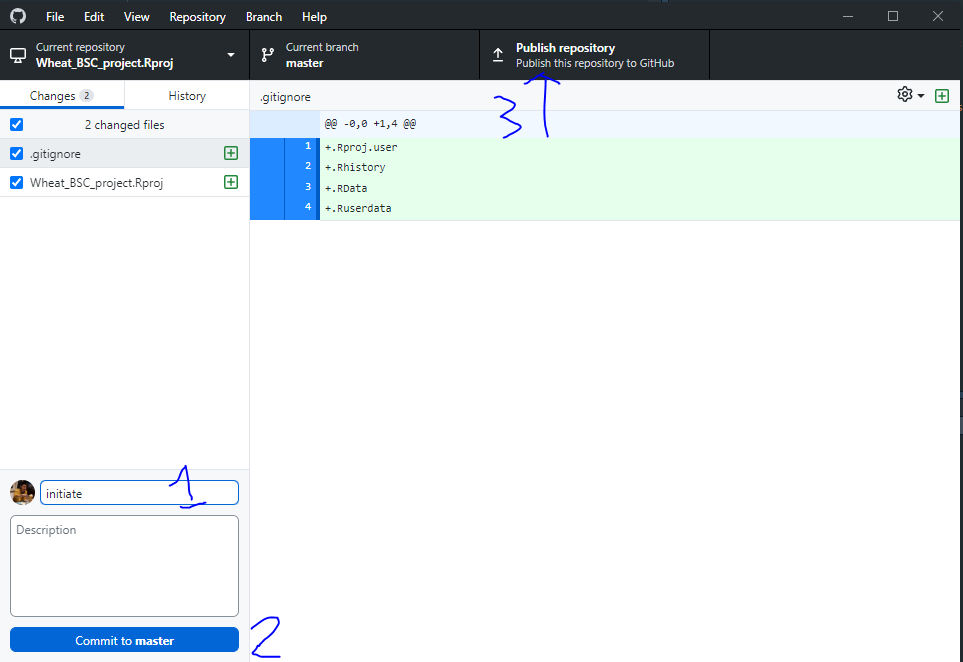
Task: Click the Publish repository button
Action: click(594, 55)
